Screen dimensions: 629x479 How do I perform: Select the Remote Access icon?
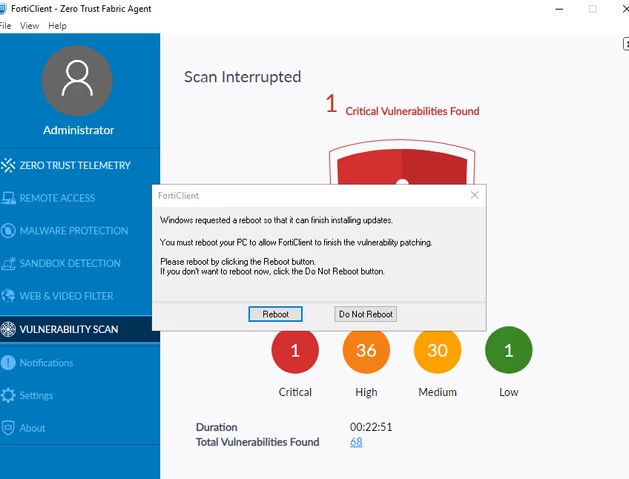click(8, 198)
